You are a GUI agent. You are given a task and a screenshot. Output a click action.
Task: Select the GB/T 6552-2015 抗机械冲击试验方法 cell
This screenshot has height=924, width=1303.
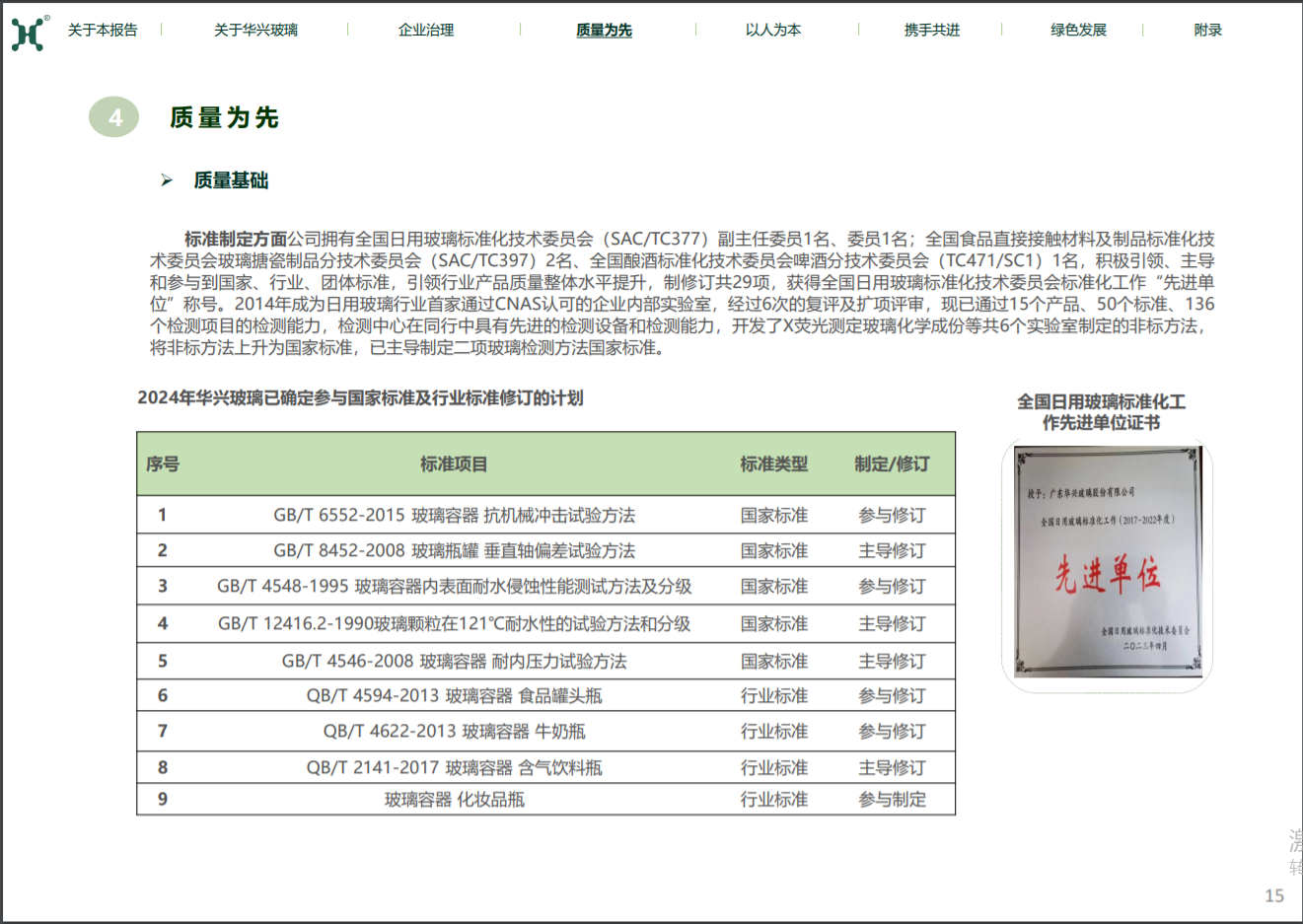coord(455,516)
